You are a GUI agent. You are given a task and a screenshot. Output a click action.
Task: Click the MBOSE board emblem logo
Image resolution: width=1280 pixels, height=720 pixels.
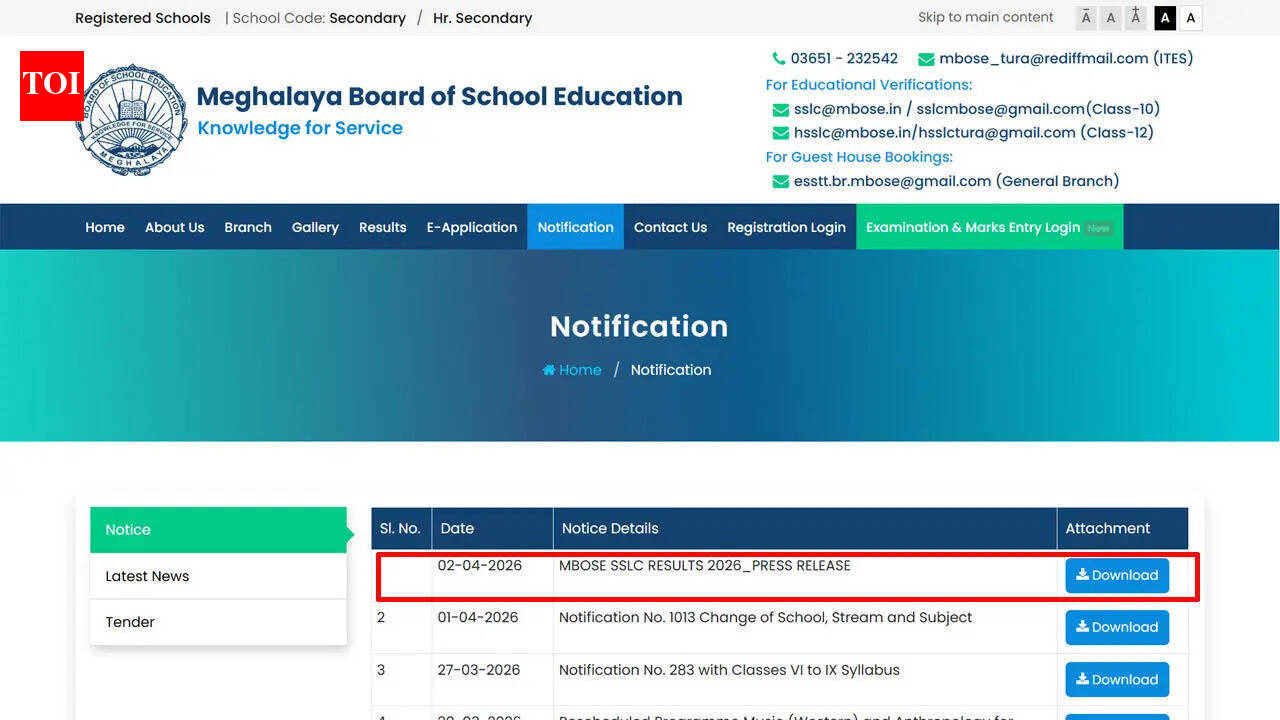[131, 118]
